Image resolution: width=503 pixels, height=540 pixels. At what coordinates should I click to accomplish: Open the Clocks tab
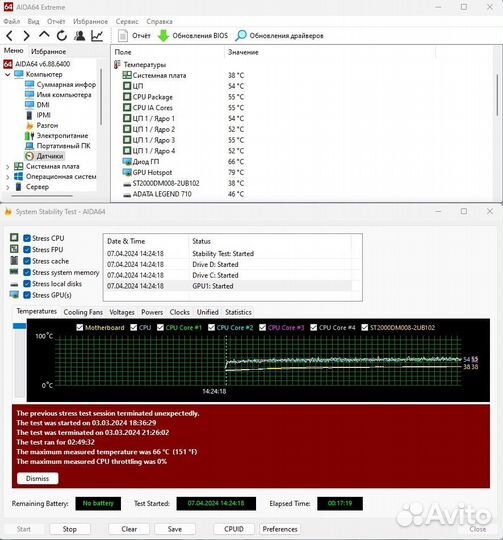click(x=179, y=312)
